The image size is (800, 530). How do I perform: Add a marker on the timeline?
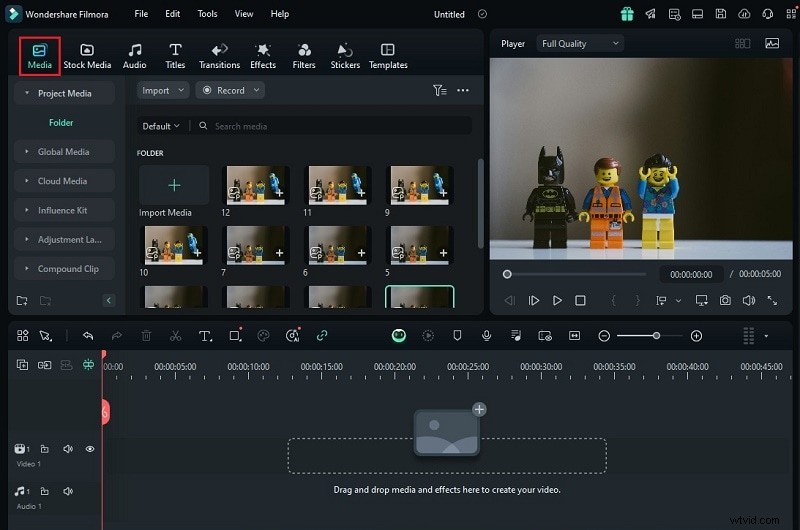point(457,336)
